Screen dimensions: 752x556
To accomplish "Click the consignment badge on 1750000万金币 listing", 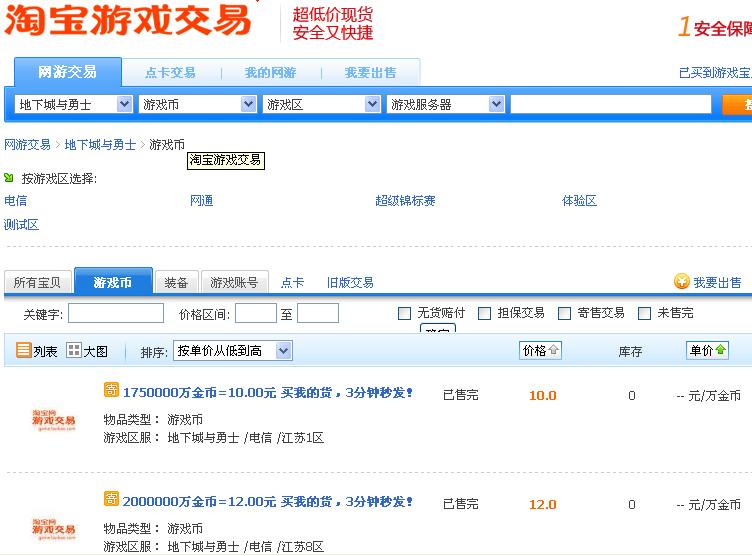I will pos(111,390).
